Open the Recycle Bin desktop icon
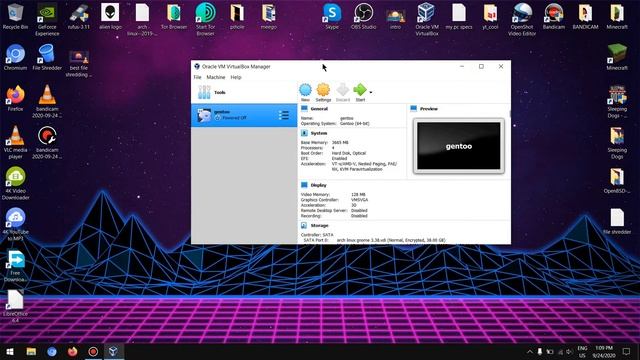The height and width of the screenshot is (360, 640). [16, 17]
